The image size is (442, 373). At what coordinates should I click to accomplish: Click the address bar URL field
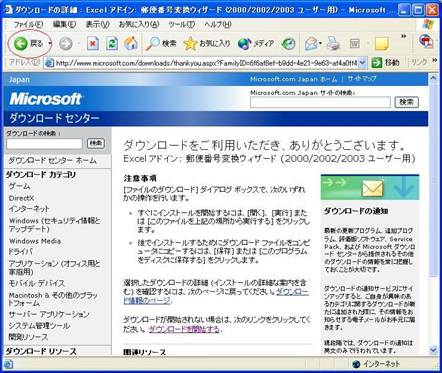click(207, 63)
